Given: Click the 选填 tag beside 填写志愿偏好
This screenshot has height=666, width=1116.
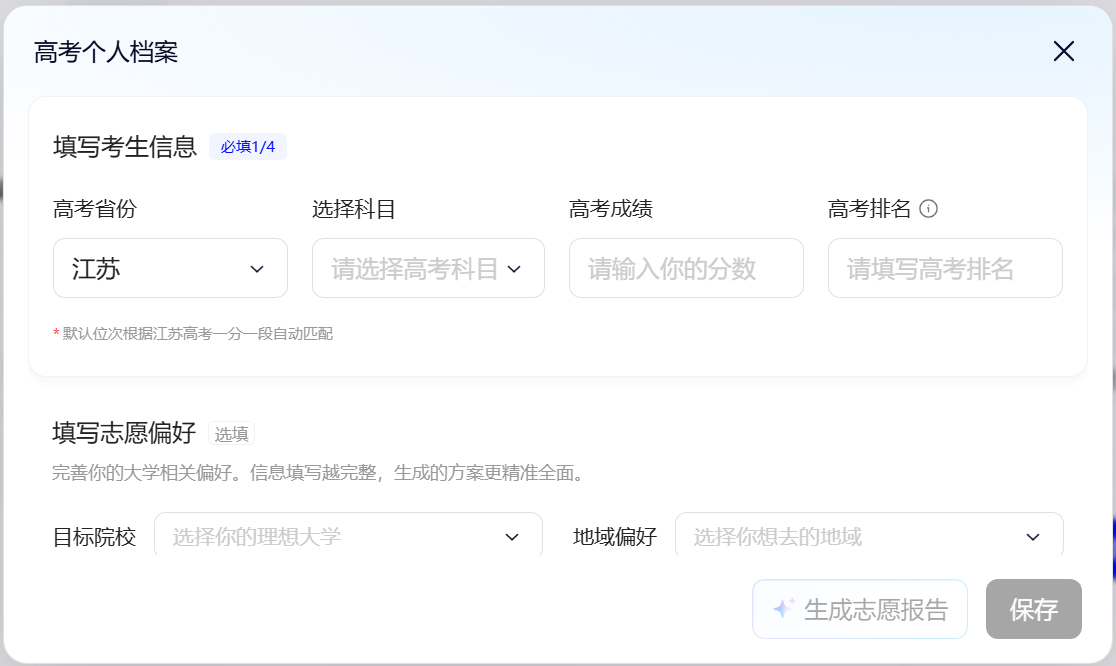Looking at the screenshot, I should tap(231, 433).
